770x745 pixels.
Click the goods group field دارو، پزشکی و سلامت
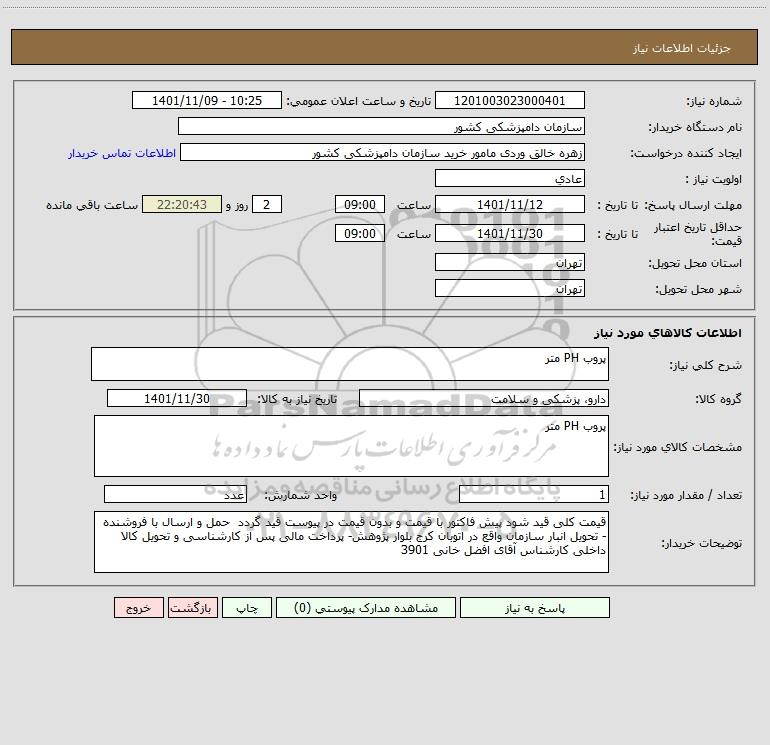coord(484,398)
